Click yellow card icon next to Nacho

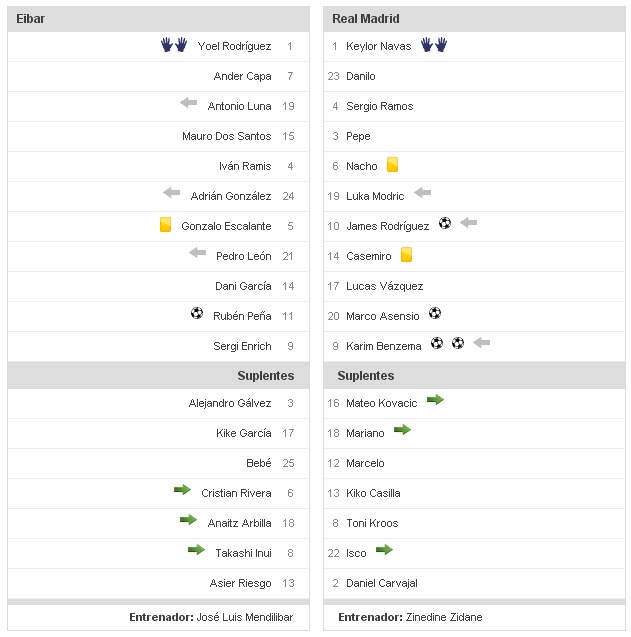tap(393, 165)
